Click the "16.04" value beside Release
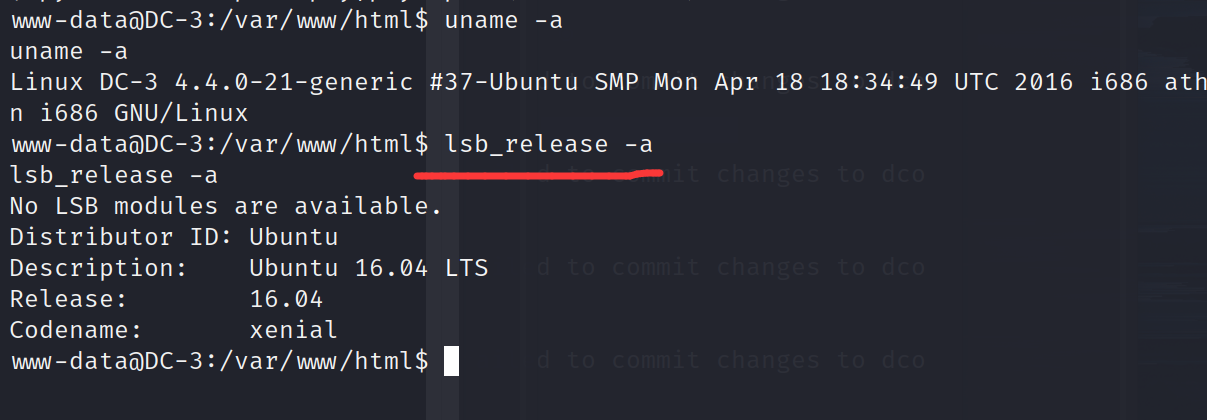This screenshot has height=420, width=1207. (x=286, y=299)
